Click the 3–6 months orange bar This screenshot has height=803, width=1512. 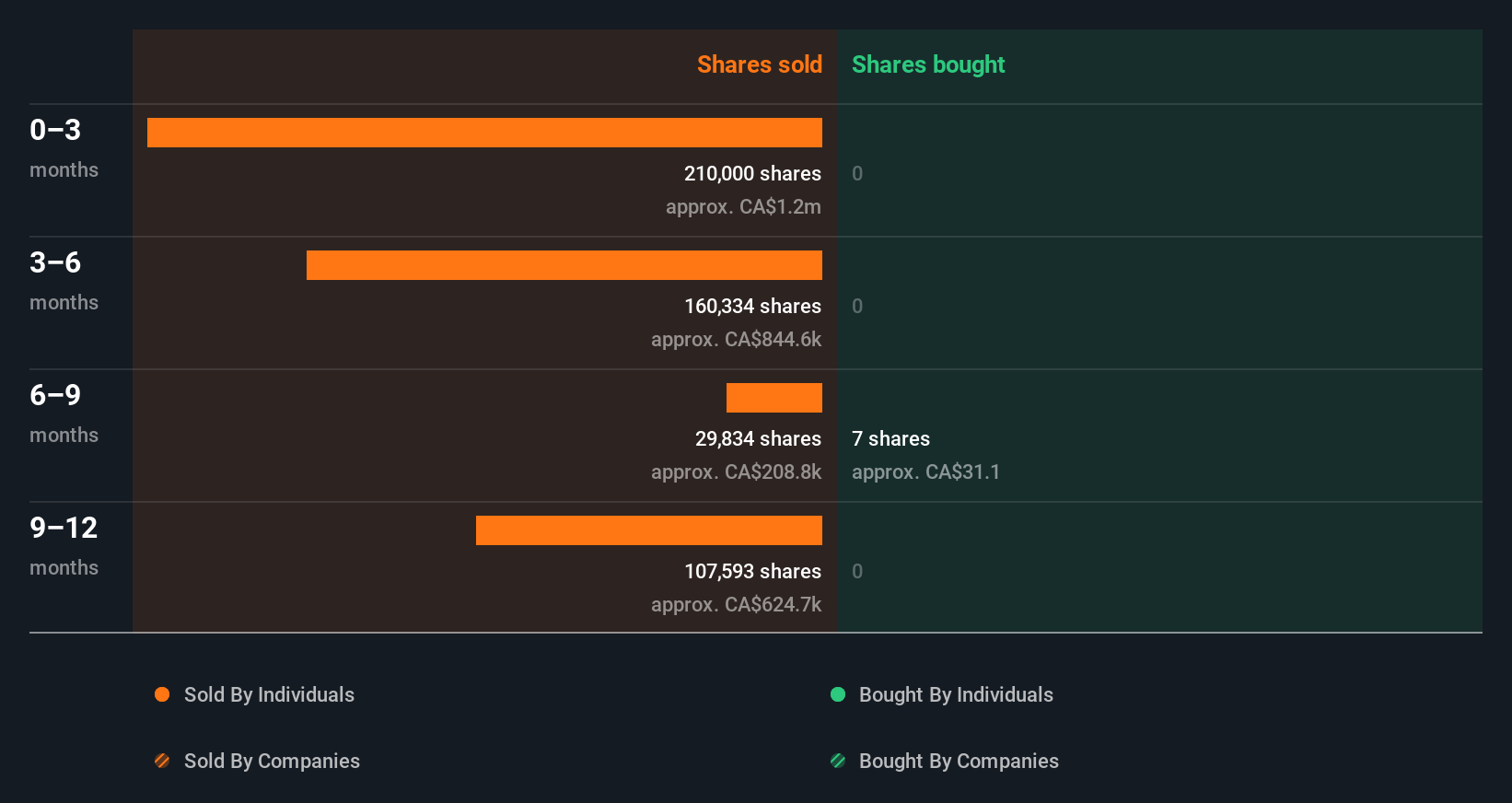click(x=564, y=265)
